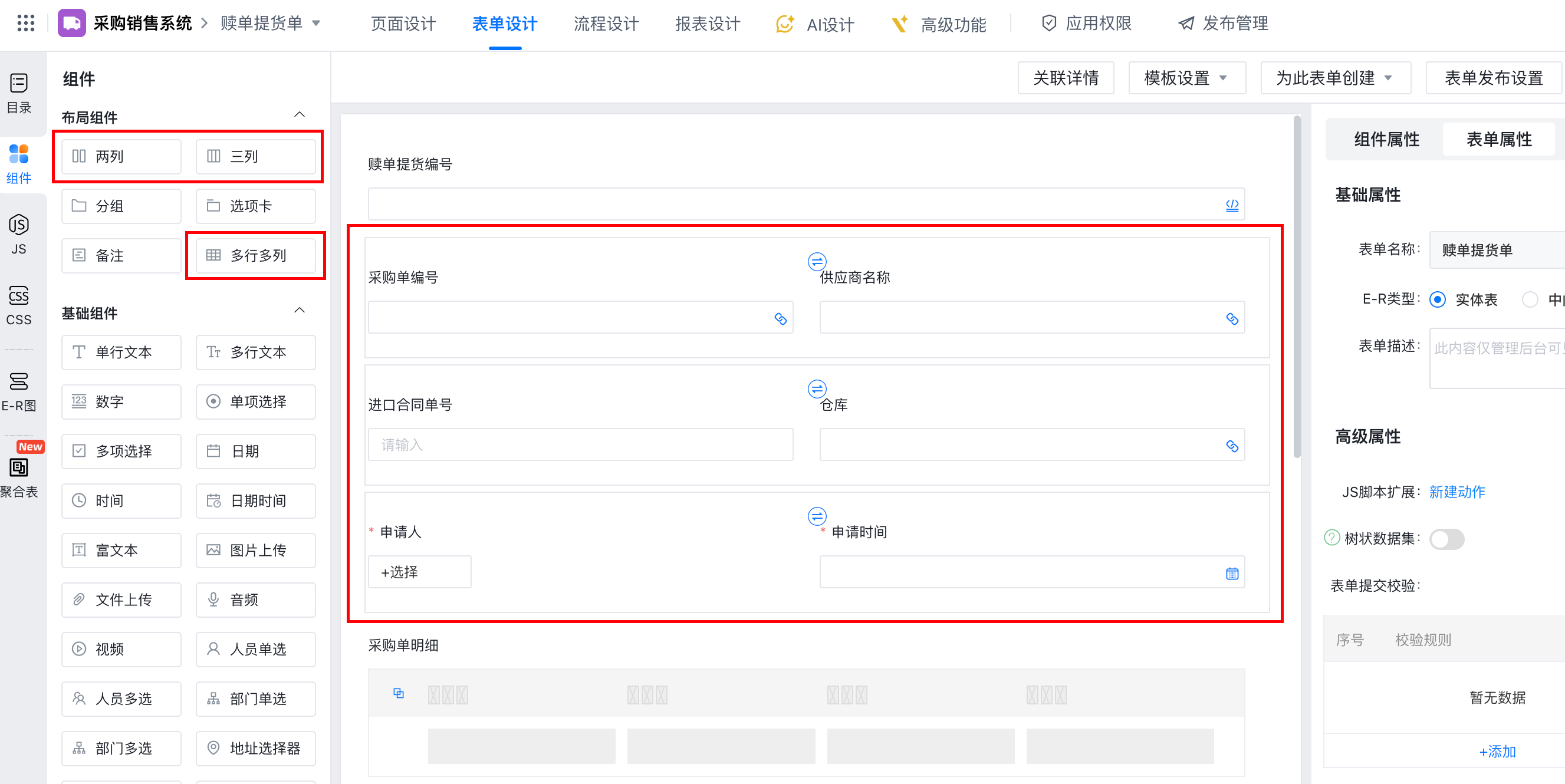Select the 实体表 radio button
1565x784 pixels.
(x=1438, y=299)
